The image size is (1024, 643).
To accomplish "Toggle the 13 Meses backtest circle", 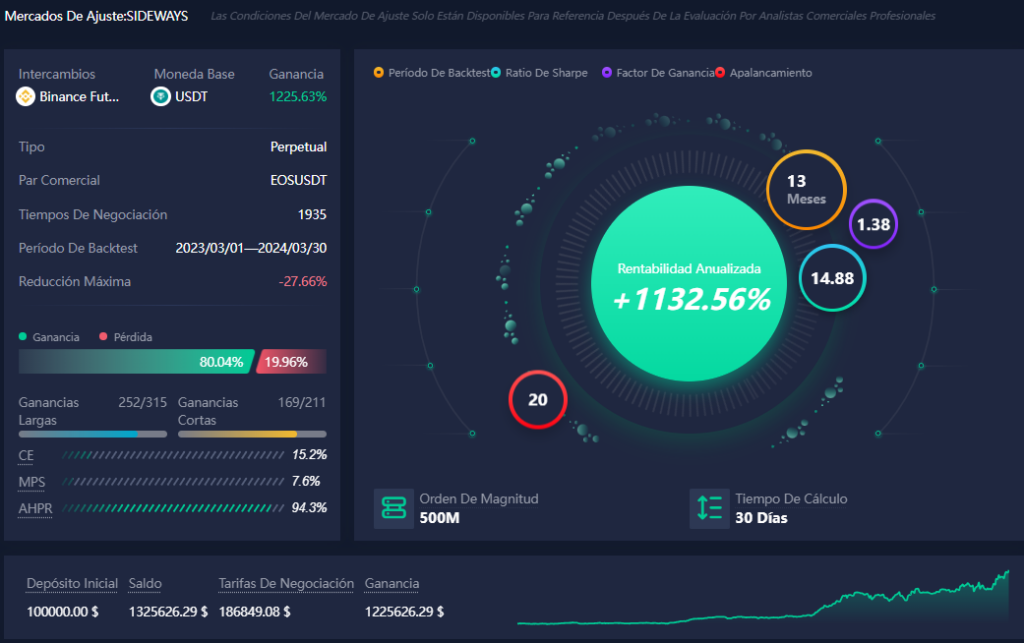I will [x=806, y=189].
